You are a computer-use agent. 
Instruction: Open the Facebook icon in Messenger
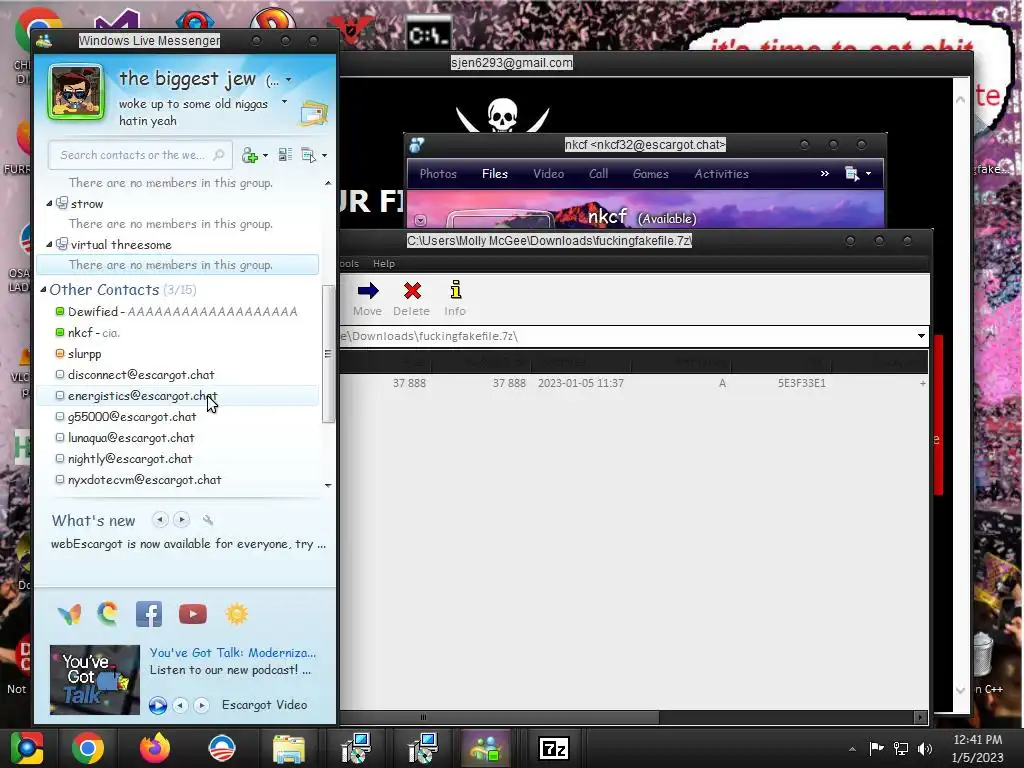click(x=149, y=615)
